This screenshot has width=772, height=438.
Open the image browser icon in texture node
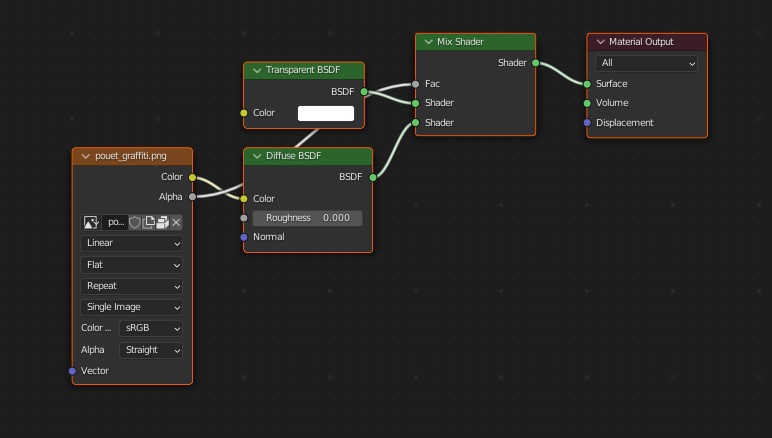(x=91, y=222)
